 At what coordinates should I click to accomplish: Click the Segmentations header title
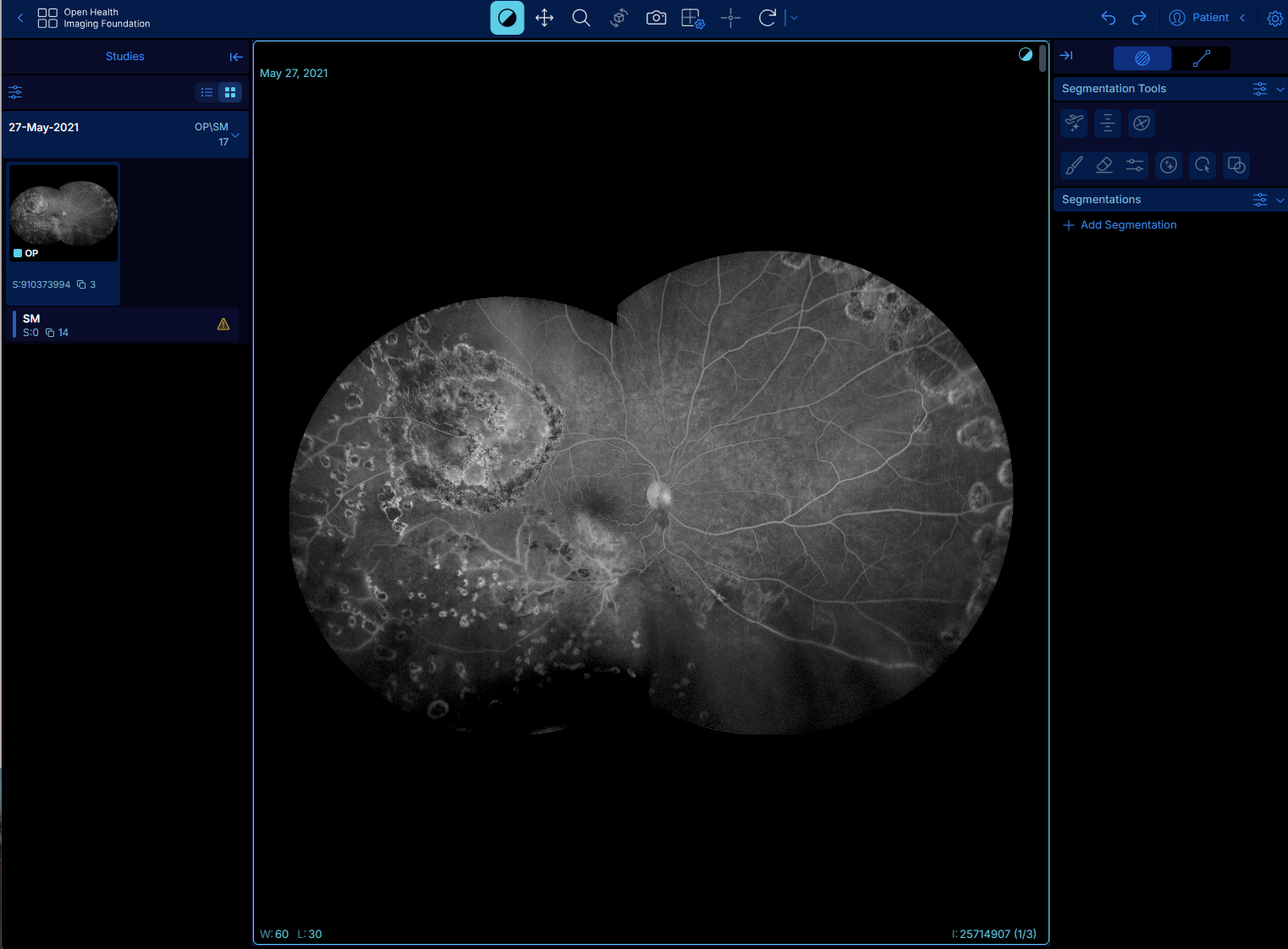pyautogui.click(x=1101, y=200)
